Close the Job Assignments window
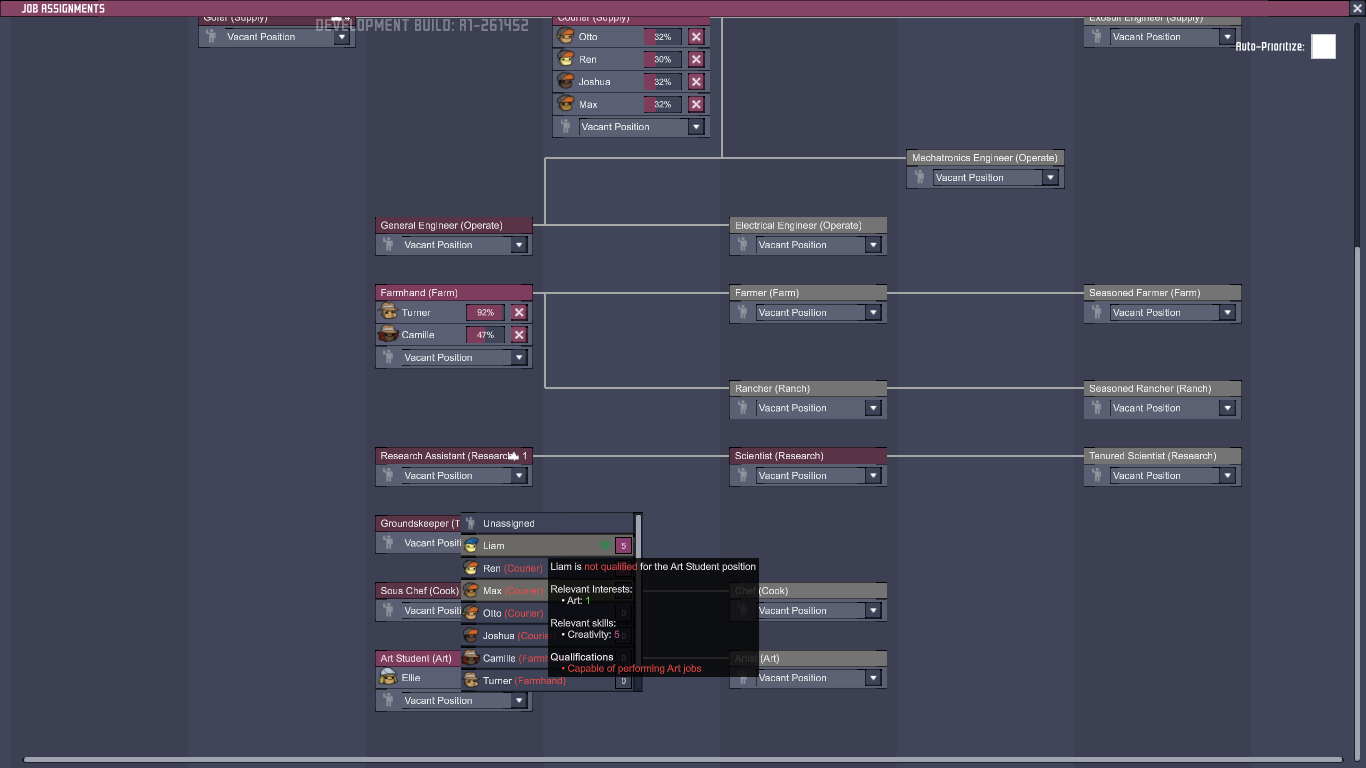 point(1357,9)
